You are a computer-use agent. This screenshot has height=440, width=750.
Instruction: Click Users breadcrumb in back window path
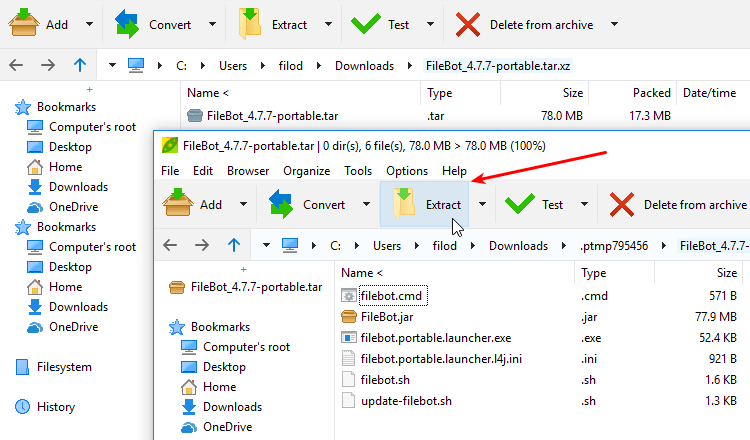233,66
